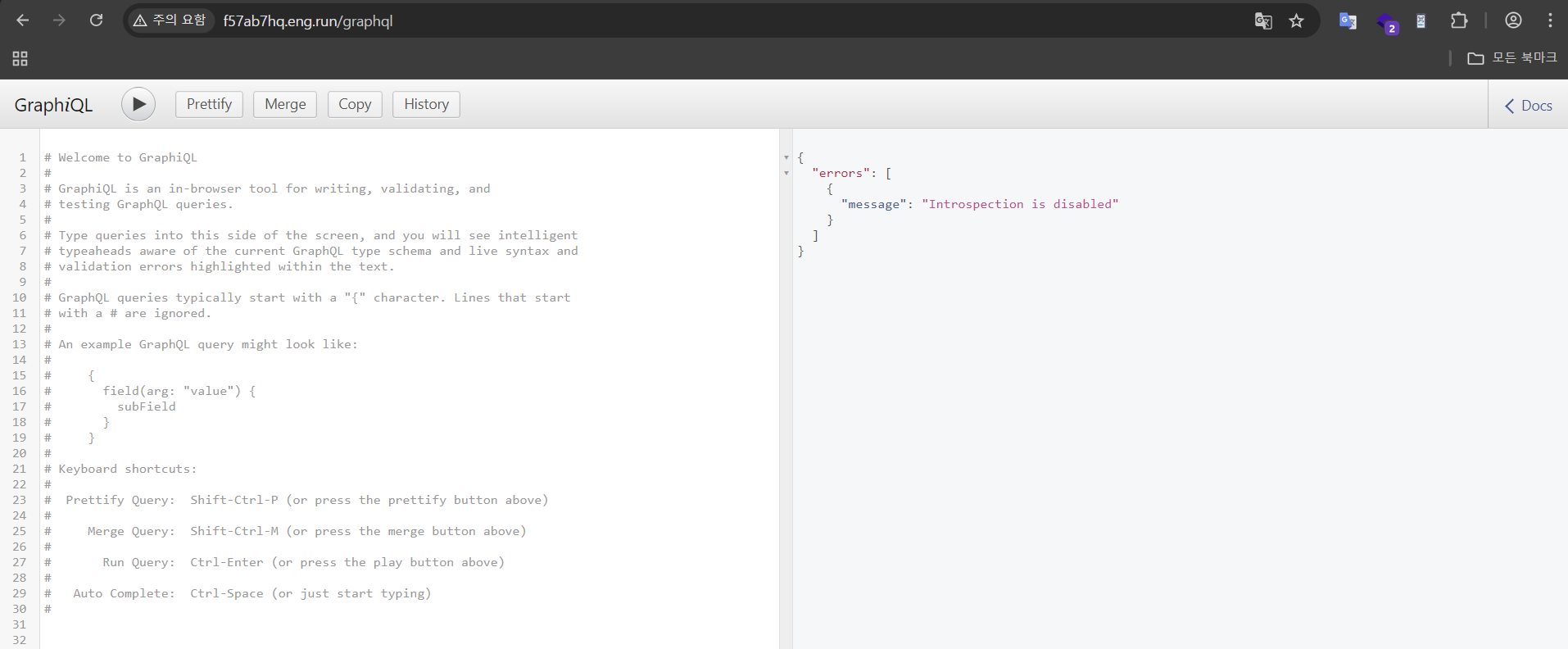Collapse the root JSON object fold arrow
The height and width of the screenshot is (649, 1568).
pyautogui.click(x=786, y=157)
